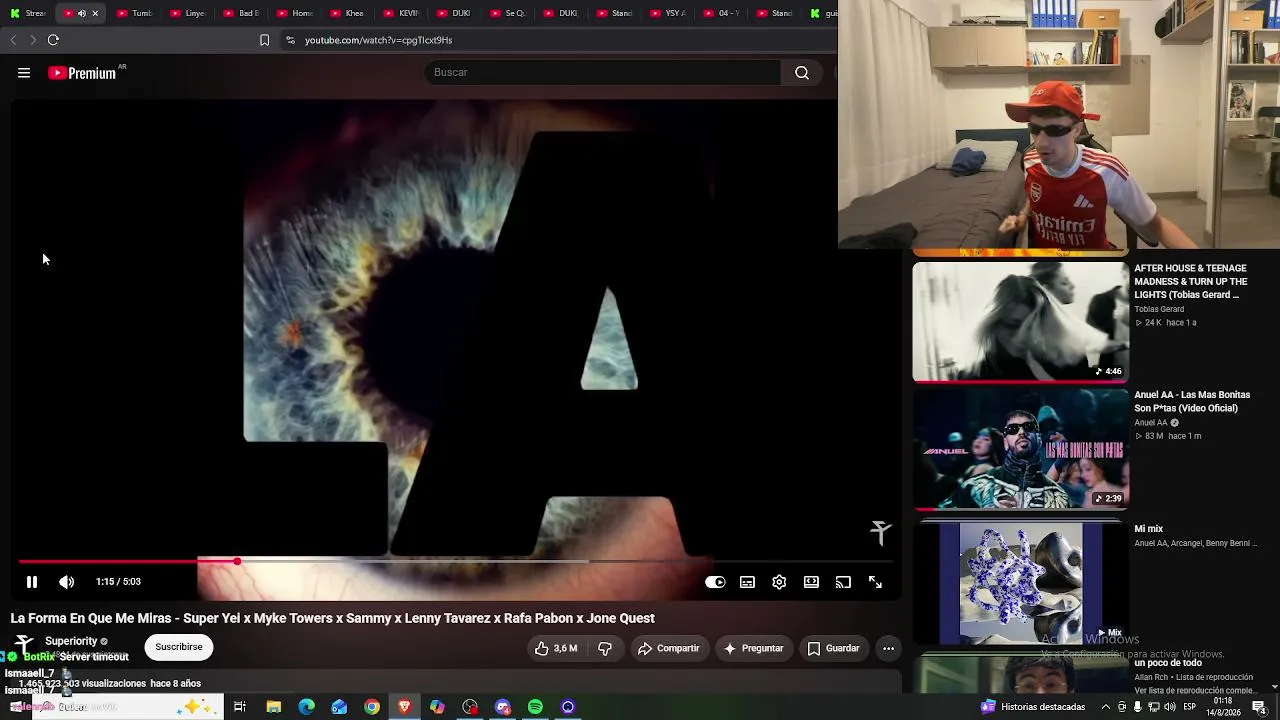Open the After House & Teenage Madness thumbnail
The width and height of the screenshot is (1280, 720).
point(1020,321)
